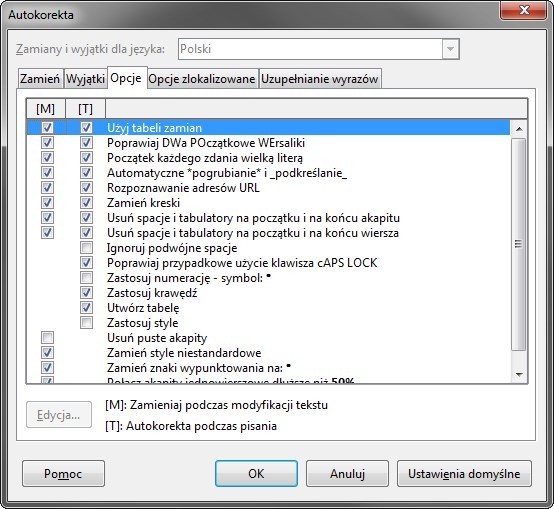
Task: Toggle Utwórz tabelę checkbox
Action: point(86,308)
